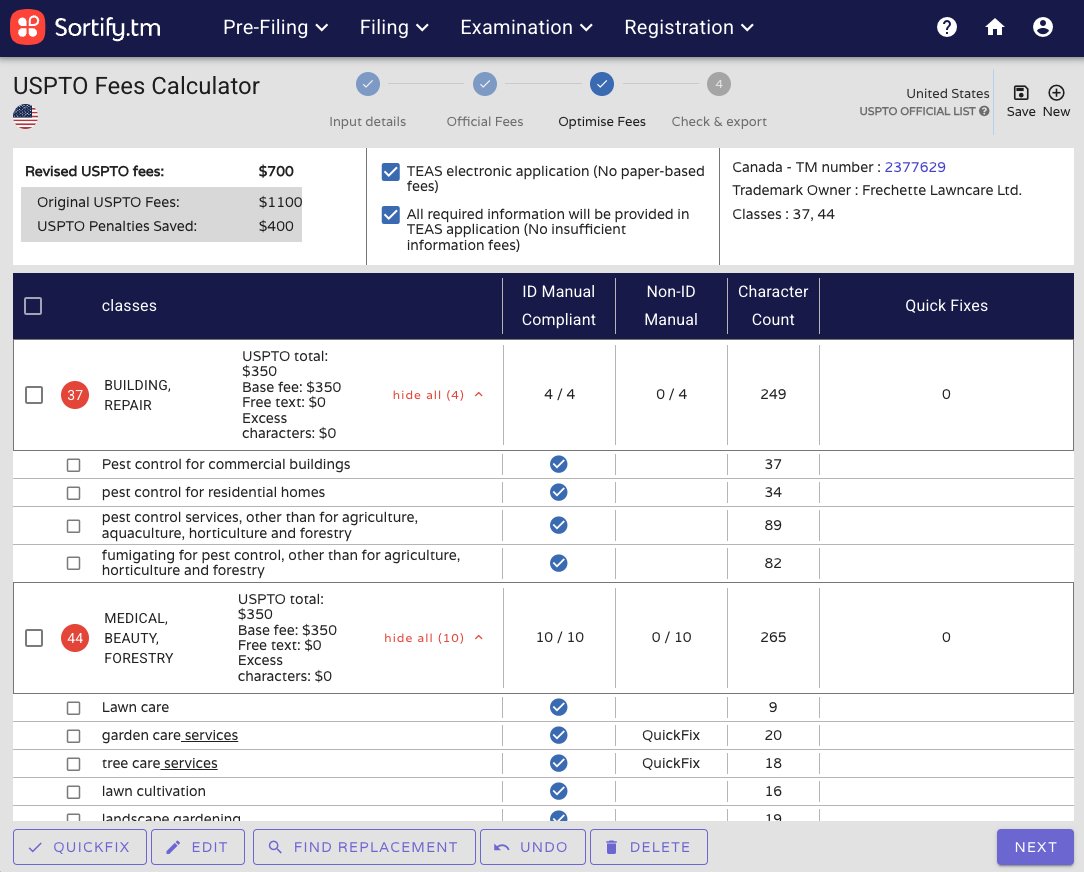This screenshot has width=1084, height=872.
Task: Check lawn cultivation checkbox
Action: click(73, 792)
